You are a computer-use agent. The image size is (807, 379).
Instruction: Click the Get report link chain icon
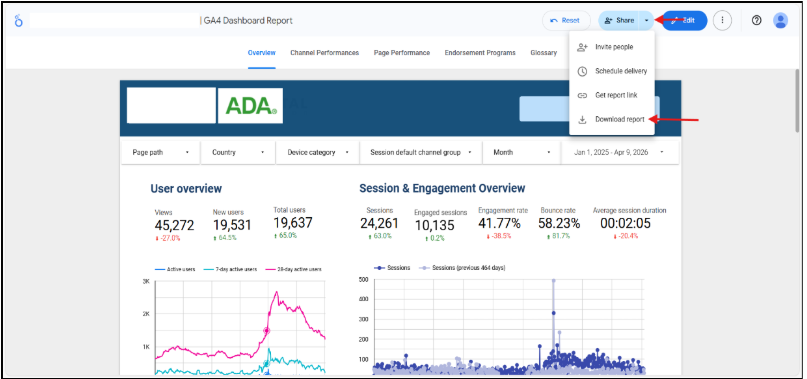[x=582, y=95]
